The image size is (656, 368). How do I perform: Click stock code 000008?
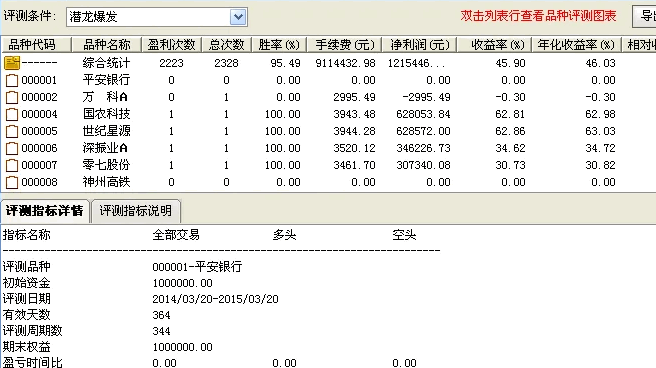click(39, 182)
